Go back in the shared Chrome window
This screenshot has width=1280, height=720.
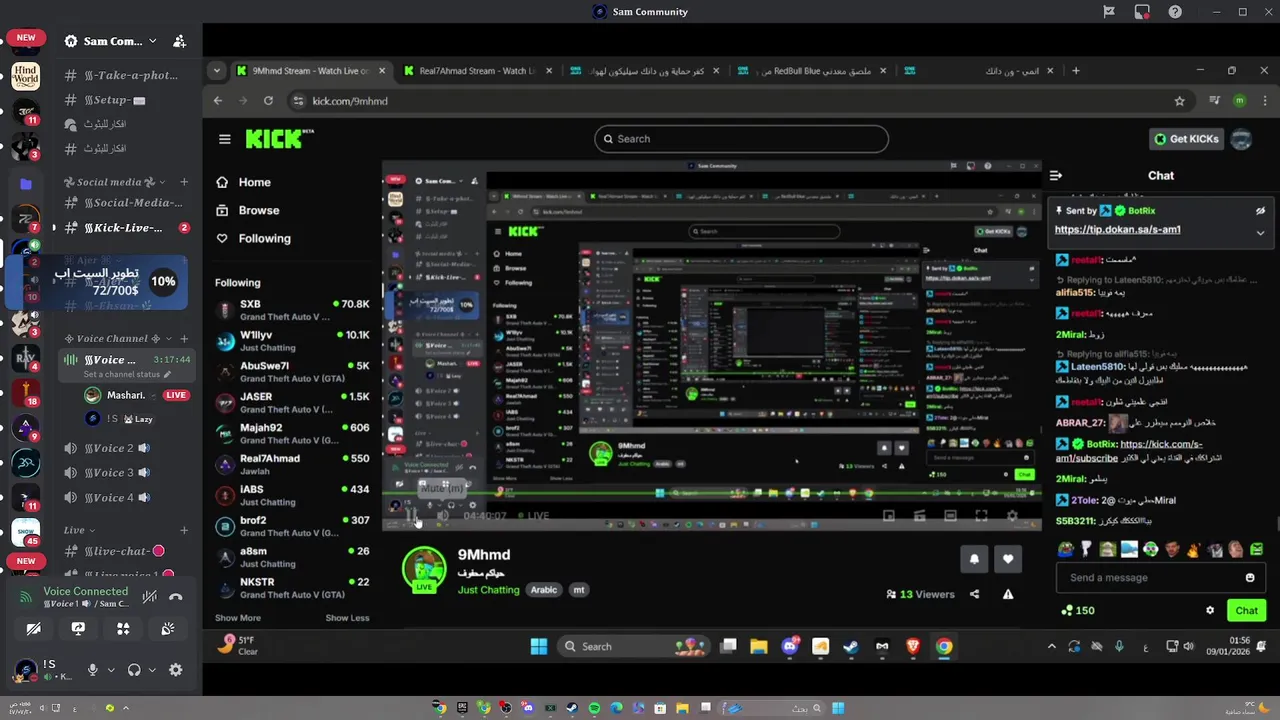(x=218, y=101)
